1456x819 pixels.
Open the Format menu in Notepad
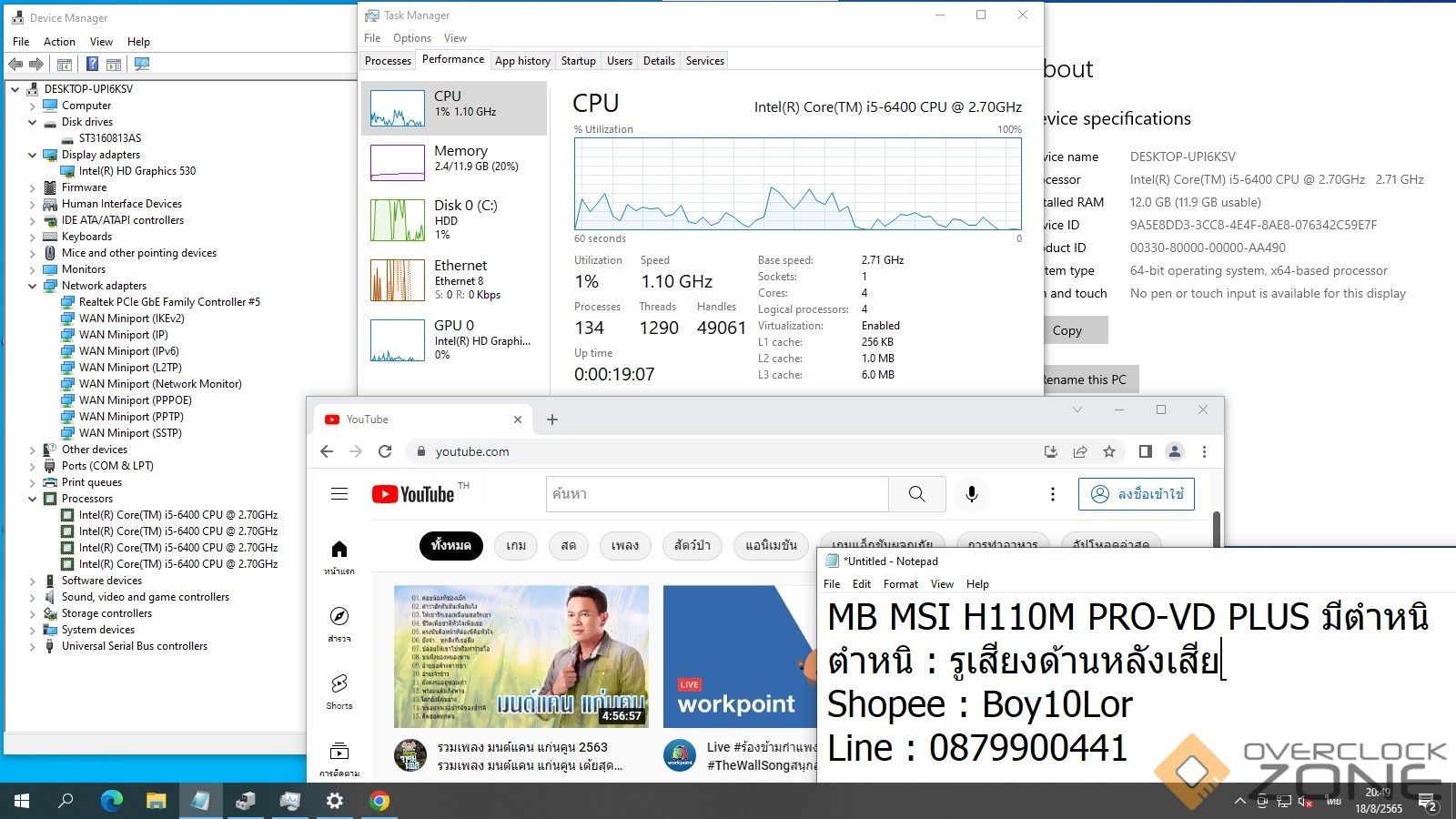pos(900,584)
